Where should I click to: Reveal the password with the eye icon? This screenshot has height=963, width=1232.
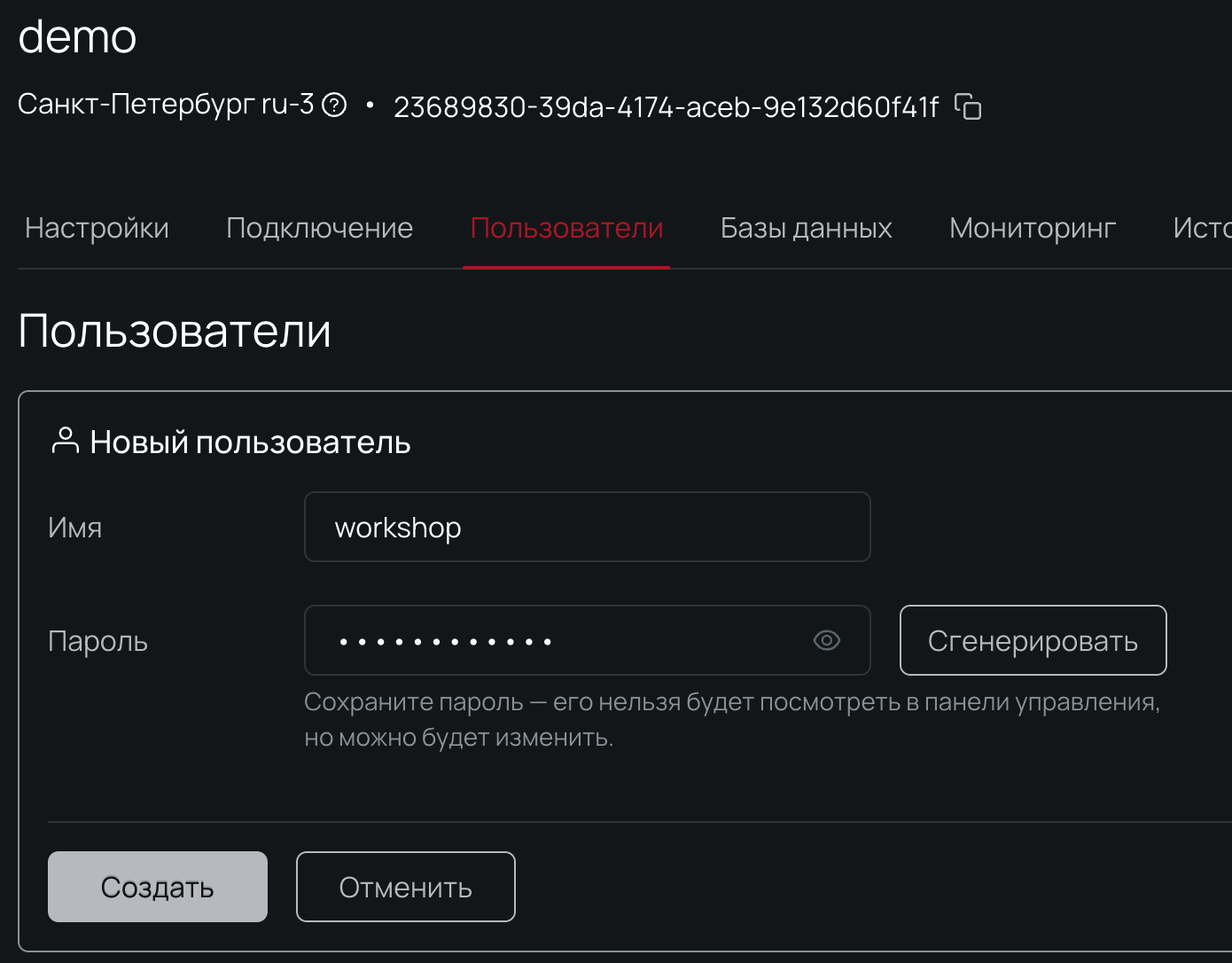[826, 640]
